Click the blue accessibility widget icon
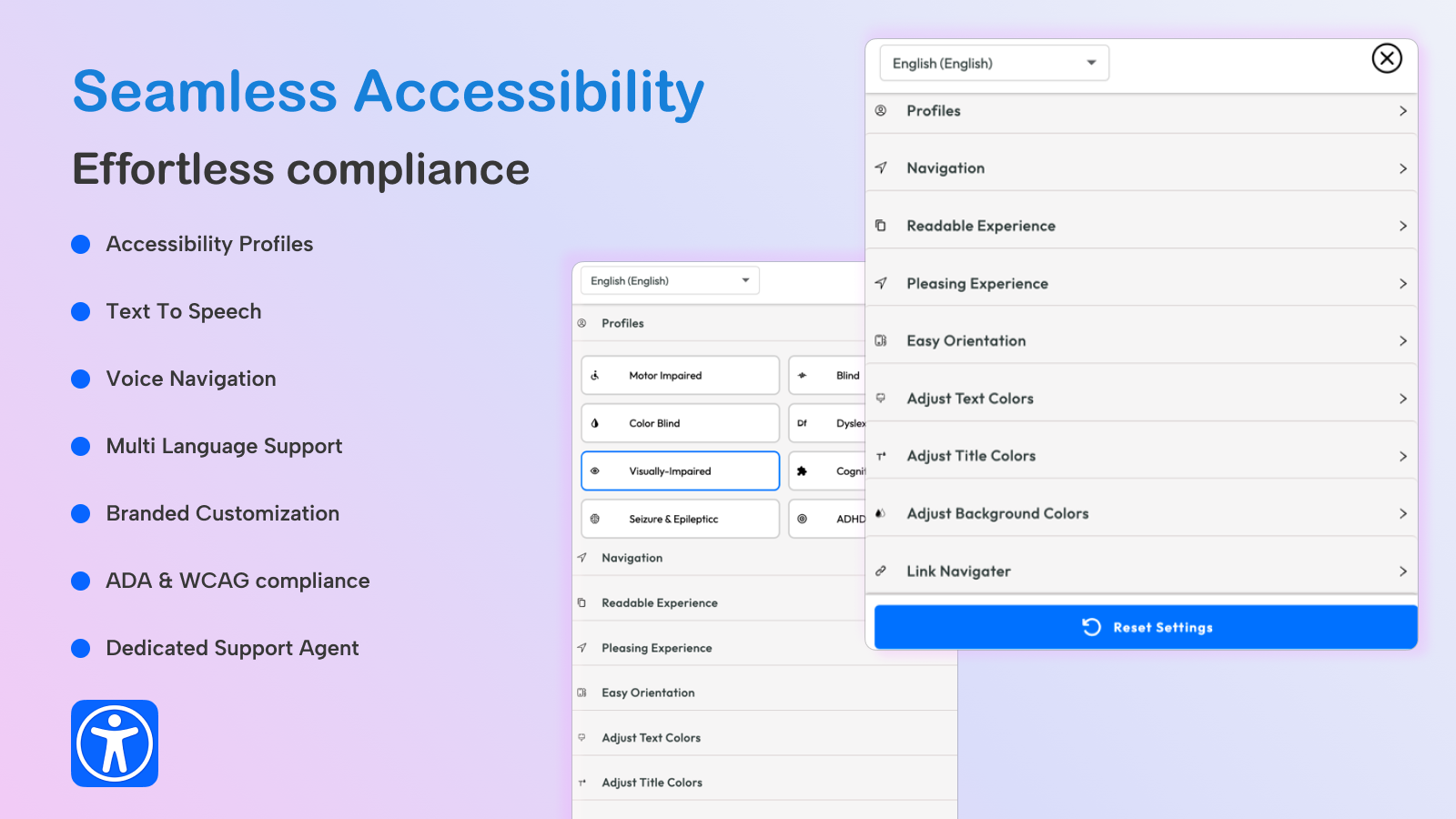The width and height of the screenshot is (1456, 819). [115, 743]
